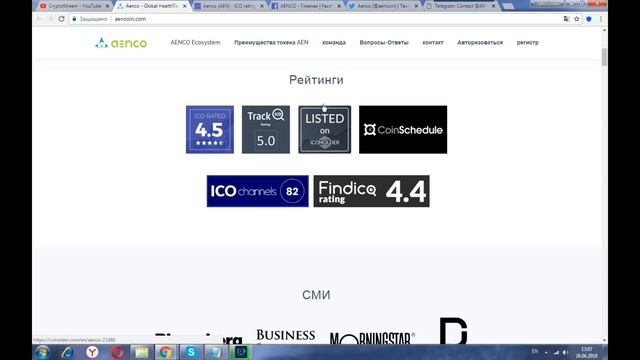Viewport: 640px width, 360px height.
Task: Click the СМИ heading
Action: [x=316, y=295]
